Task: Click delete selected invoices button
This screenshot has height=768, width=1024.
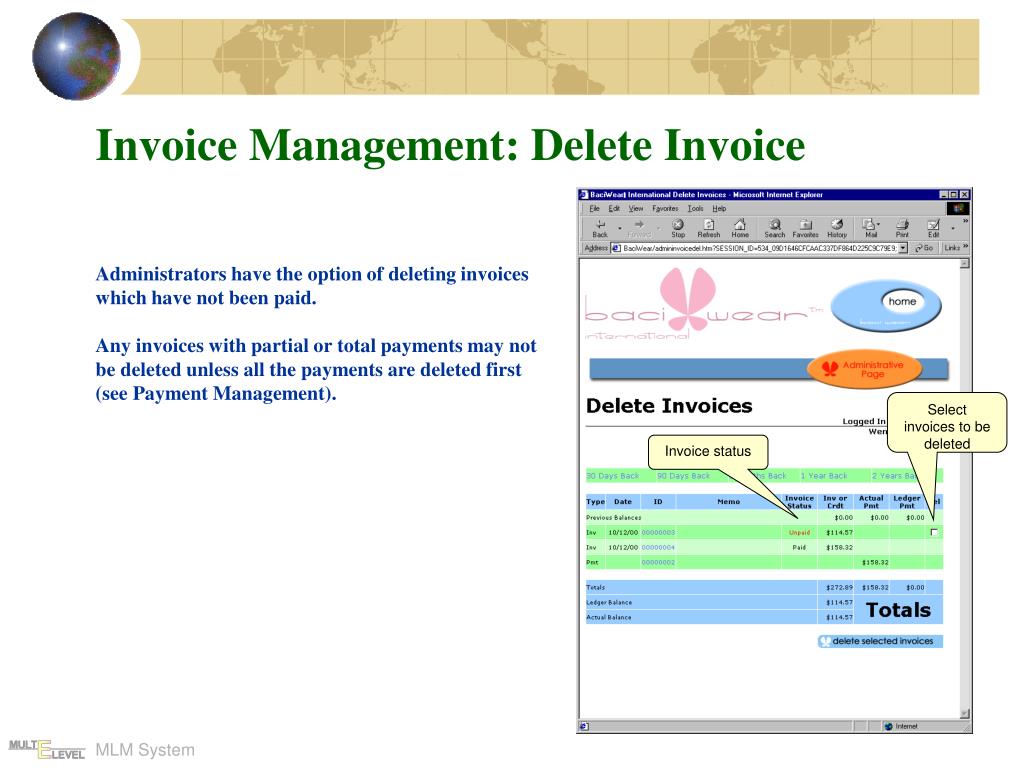Action: [x=880, y=641]
